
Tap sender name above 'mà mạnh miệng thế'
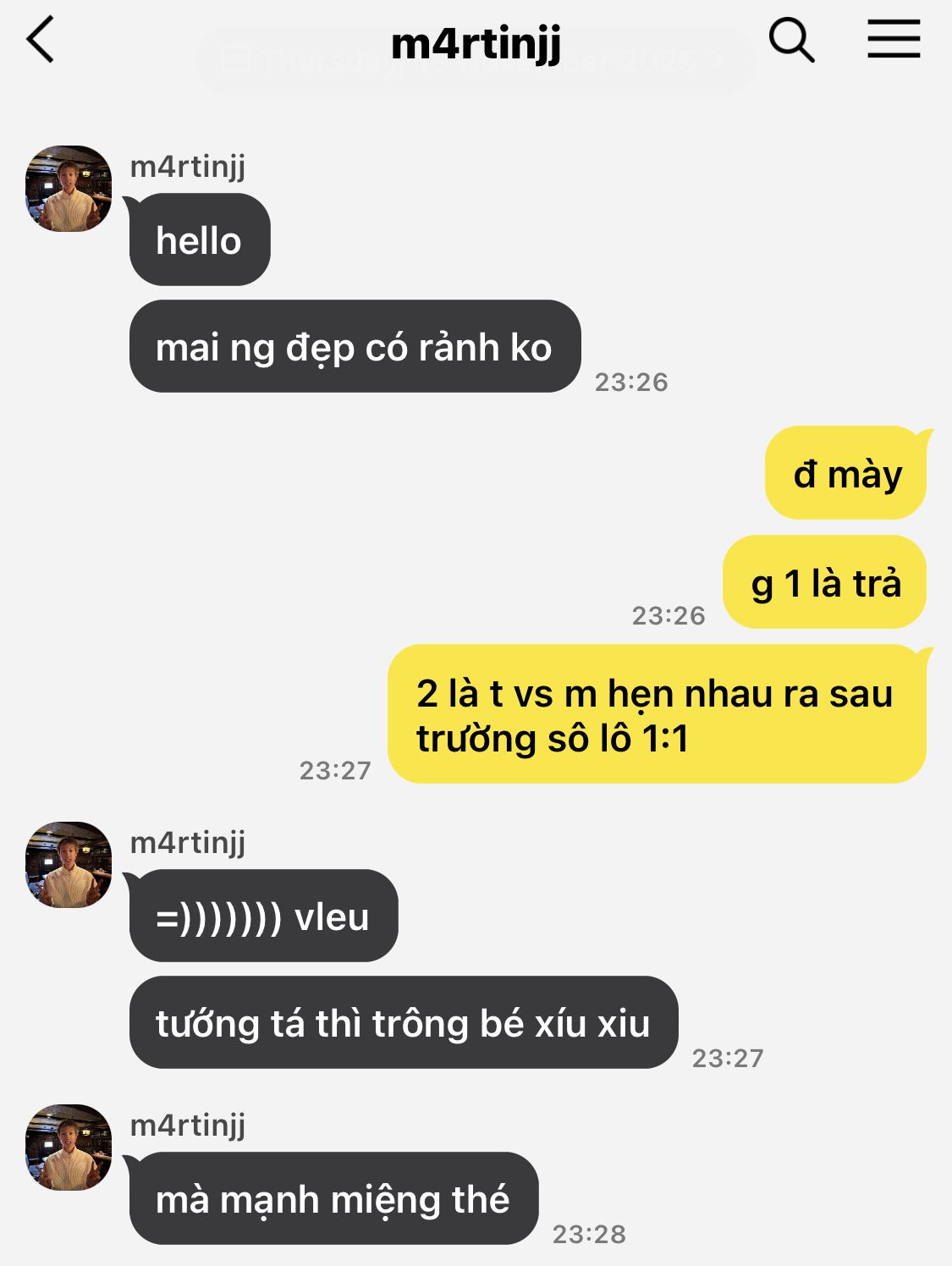(188, 1126)
